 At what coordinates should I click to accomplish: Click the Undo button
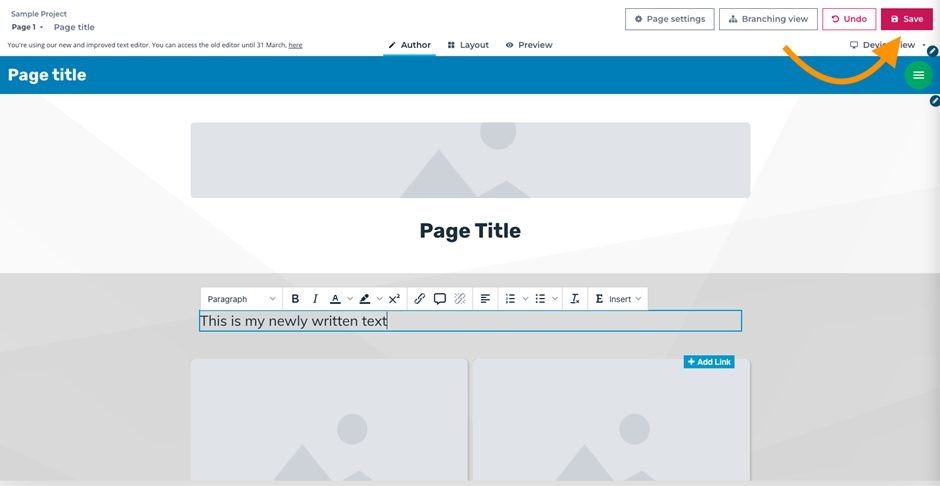pos(849,19)
